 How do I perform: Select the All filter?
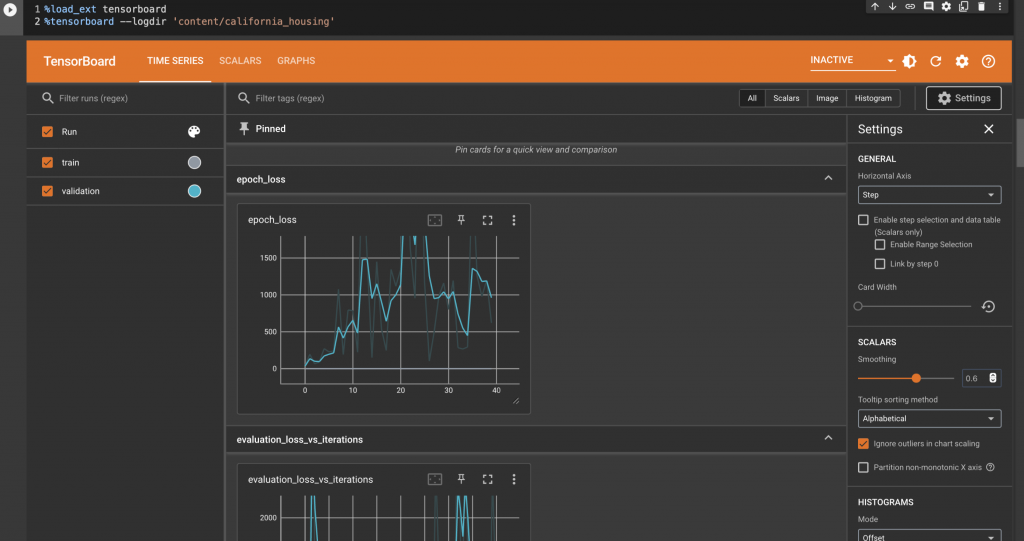752,98
